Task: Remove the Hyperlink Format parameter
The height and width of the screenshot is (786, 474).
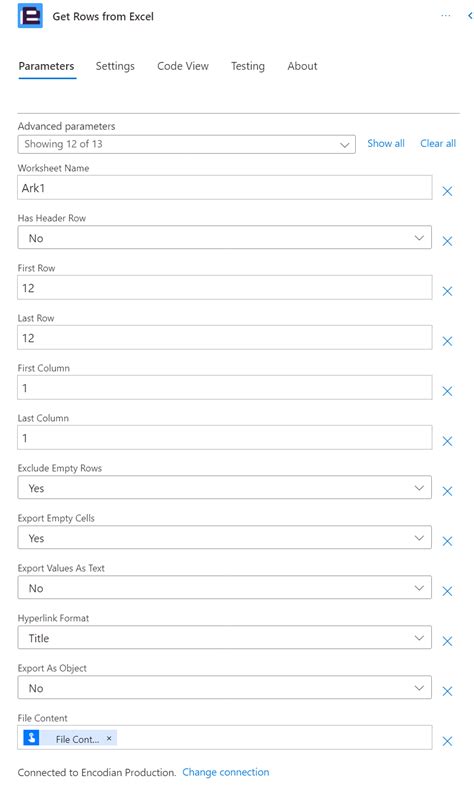Action: 447,641
